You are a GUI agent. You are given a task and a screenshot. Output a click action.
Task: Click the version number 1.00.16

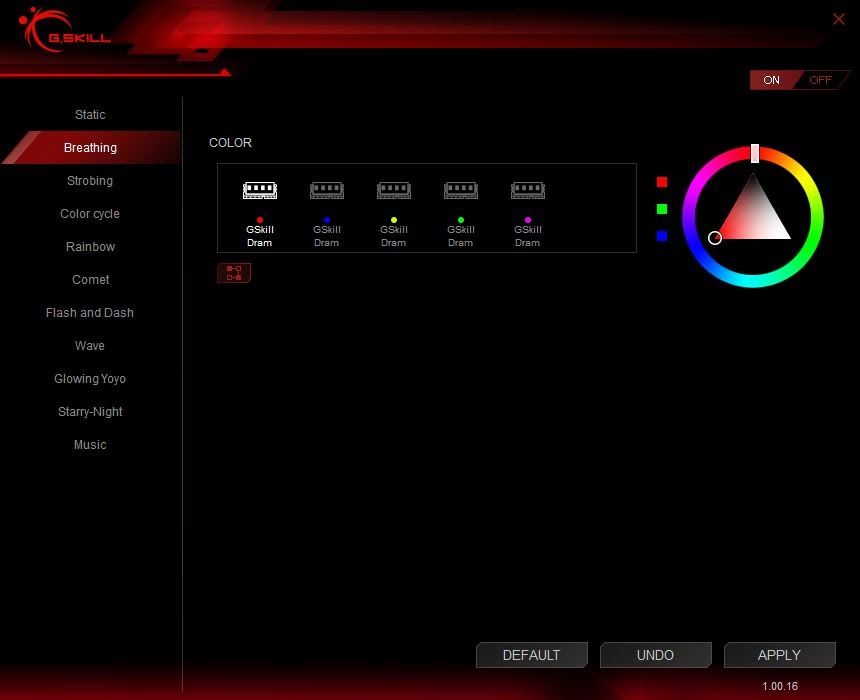pos(779,686)
